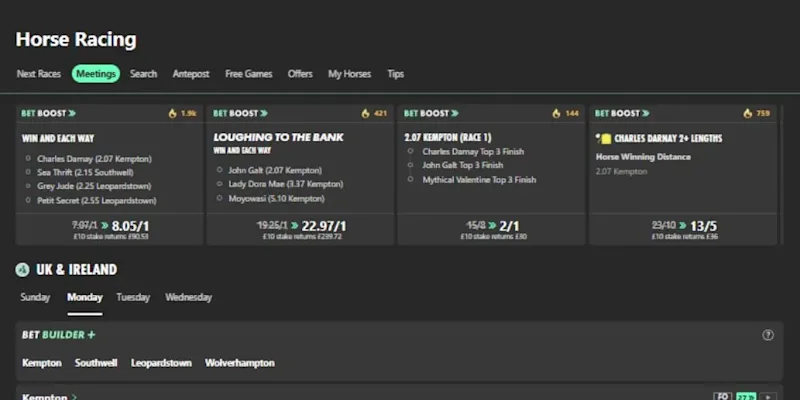Show Sunday's meetings
The height and width of the screenshot is (400, 800).
35,297
